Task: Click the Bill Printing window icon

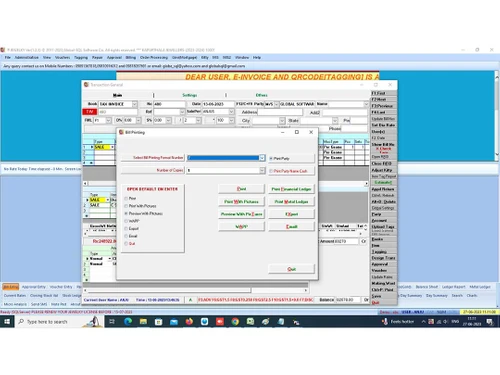Action: [122, 132]
